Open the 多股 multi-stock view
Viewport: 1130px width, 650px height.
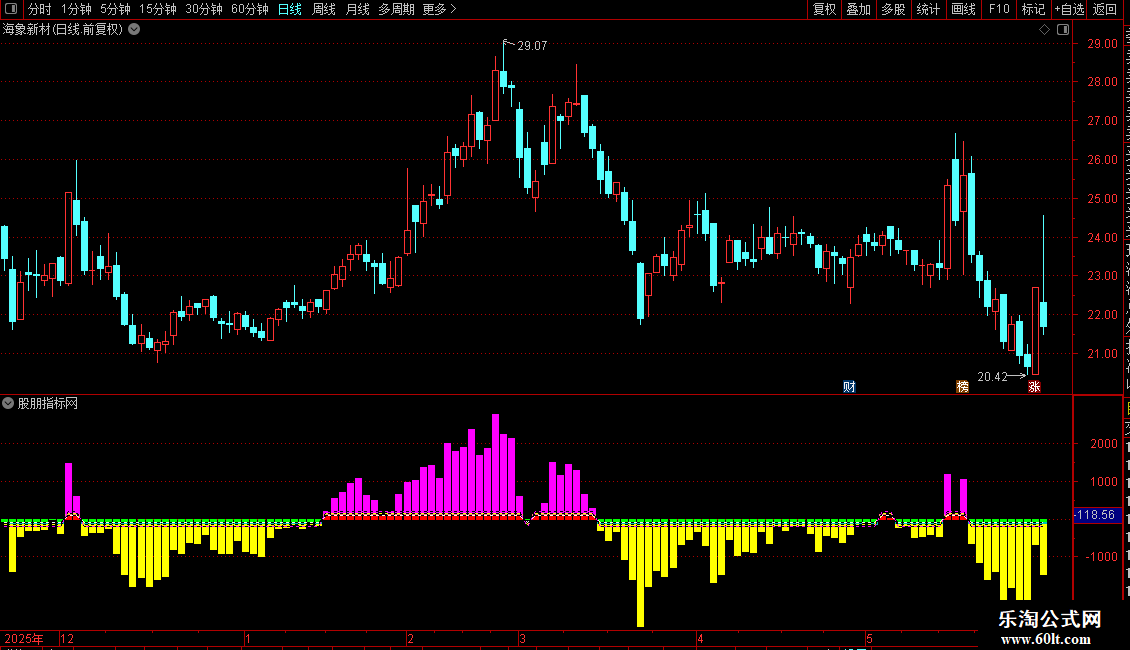[x=893, y=9]
